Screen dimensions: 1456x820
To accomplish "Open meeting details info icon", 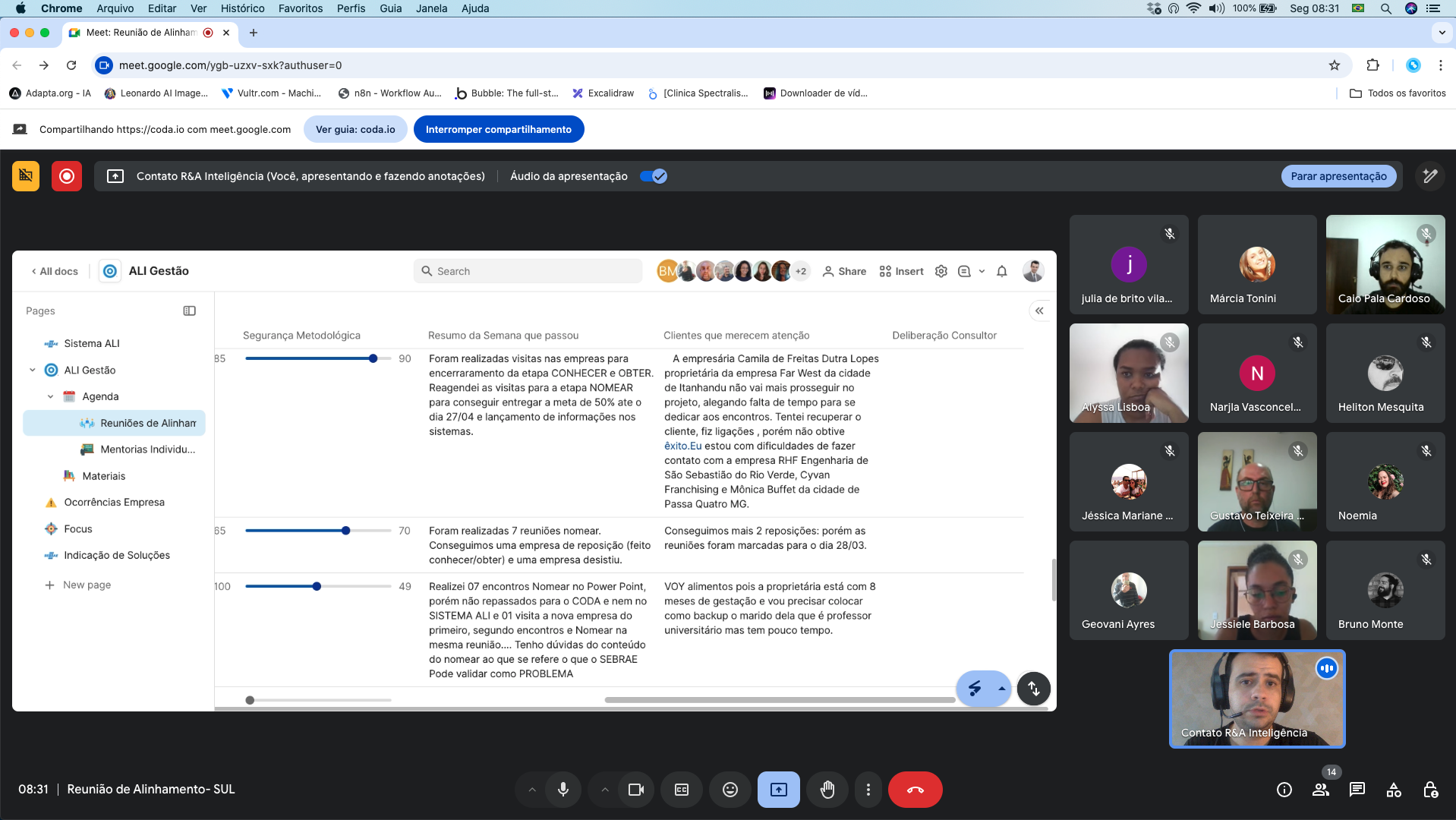I will (x=1284, y=790).
